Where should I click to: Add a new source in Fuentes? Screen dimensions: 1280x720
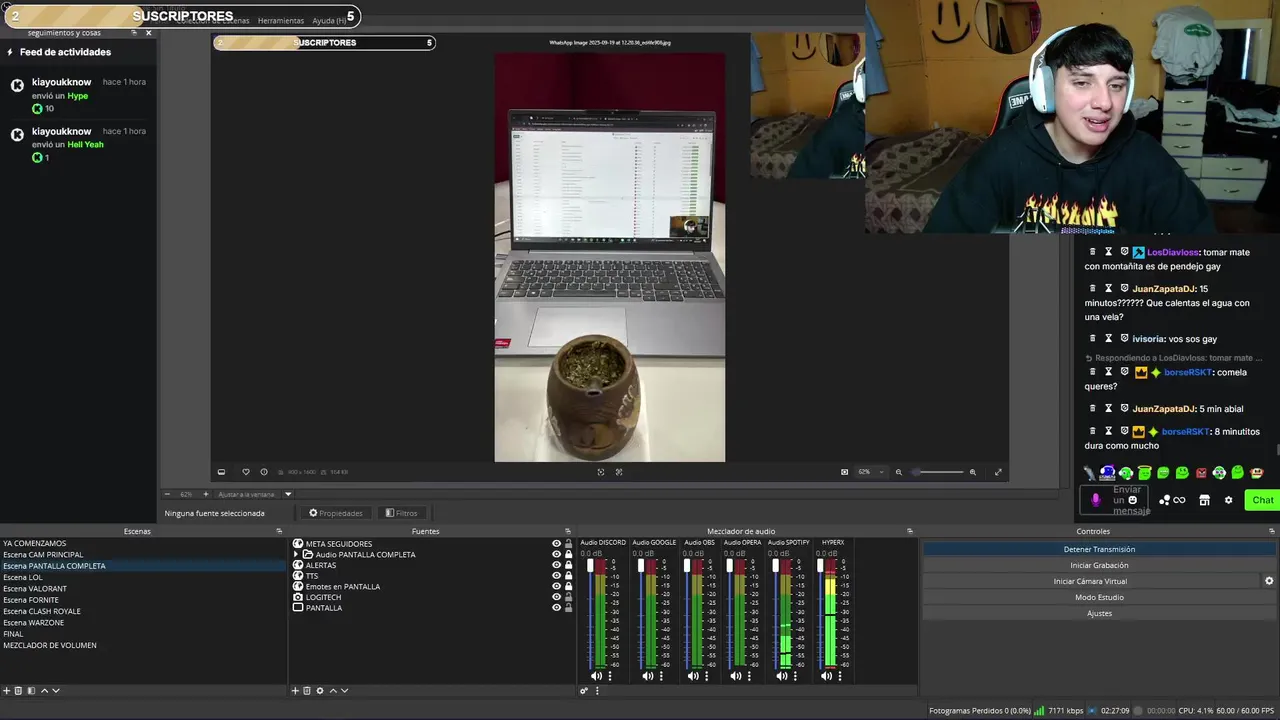(x=295, y=690)
